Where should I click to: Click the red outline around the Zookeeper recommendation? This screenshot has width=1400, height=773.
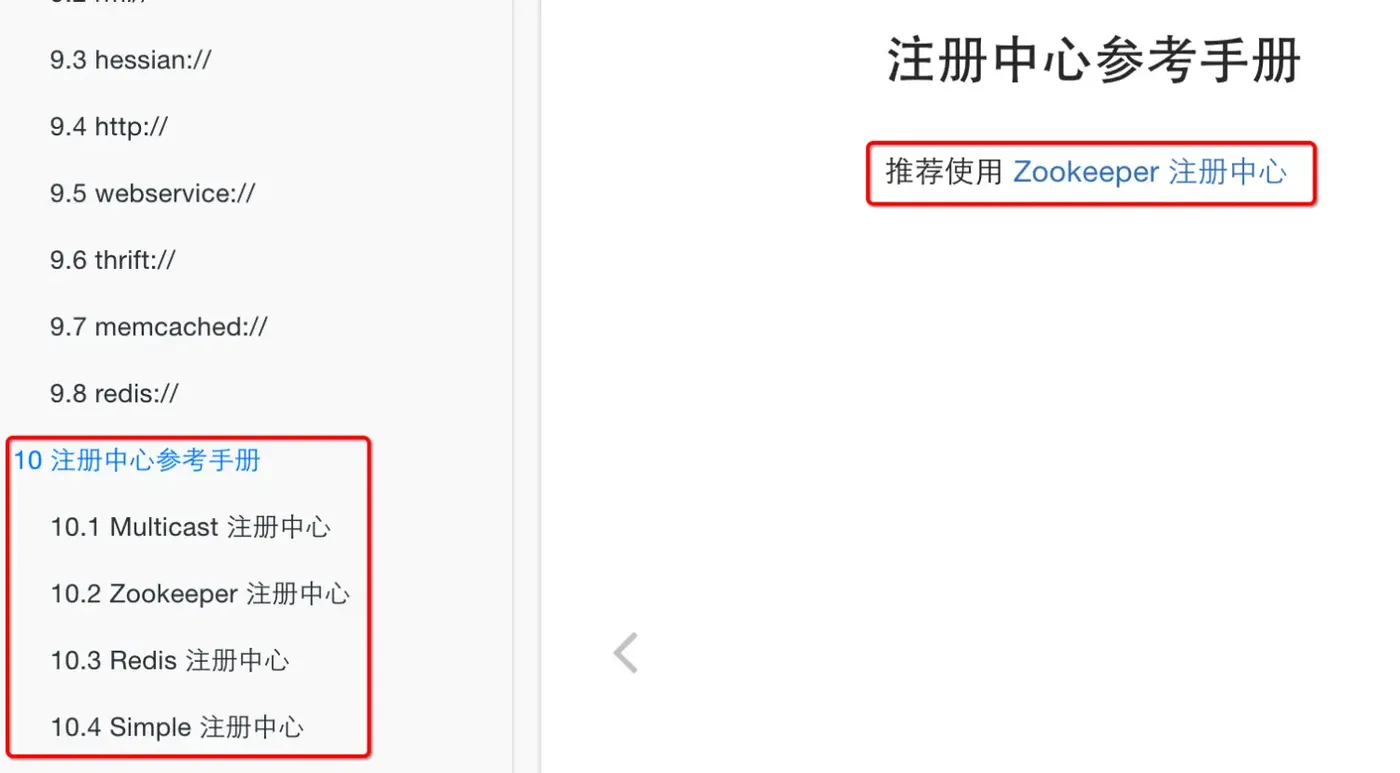[x=1091, y=143]
